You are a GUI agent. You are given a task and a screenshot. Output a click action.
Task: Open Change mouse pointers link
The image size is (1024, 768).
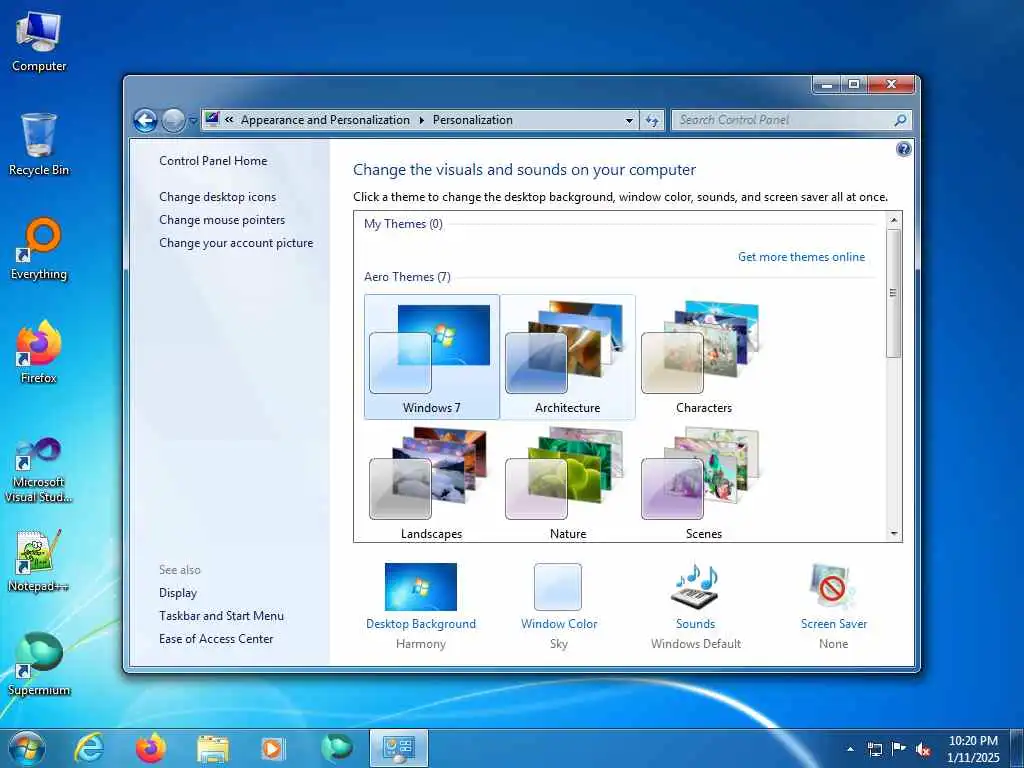coord(222,219)
